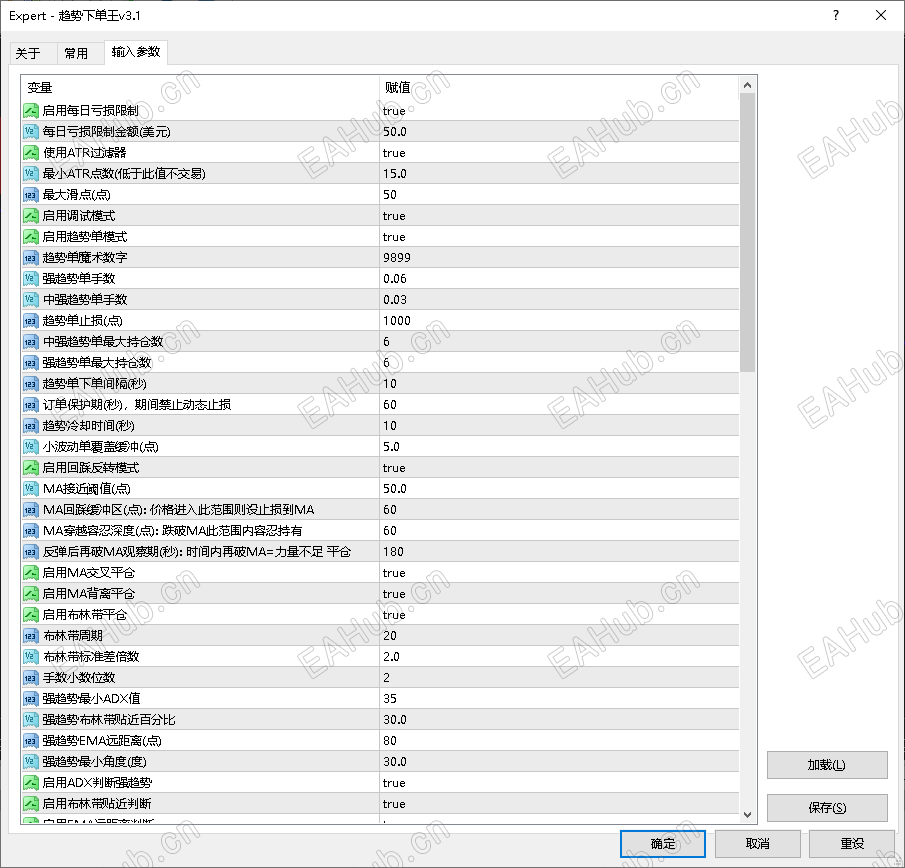The height and width of the screenshot is (868, 905).
Task: Click the icon beside 趋势单止损(点)
Action: [x=31, y=320]
